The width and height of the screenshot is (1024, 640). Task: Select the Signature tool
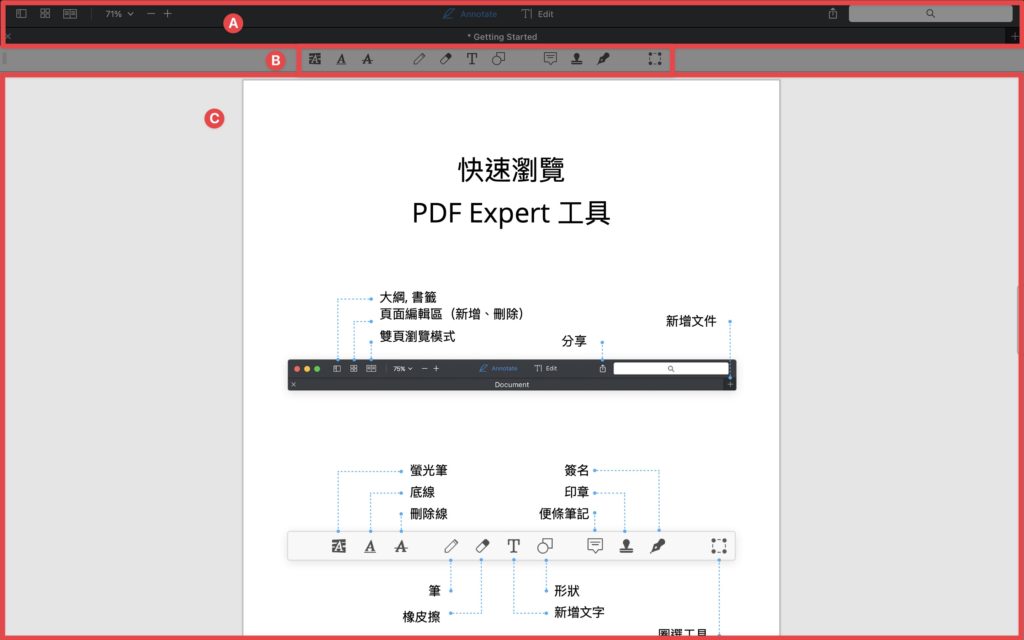pyautogui.click(x=603, y=59)
